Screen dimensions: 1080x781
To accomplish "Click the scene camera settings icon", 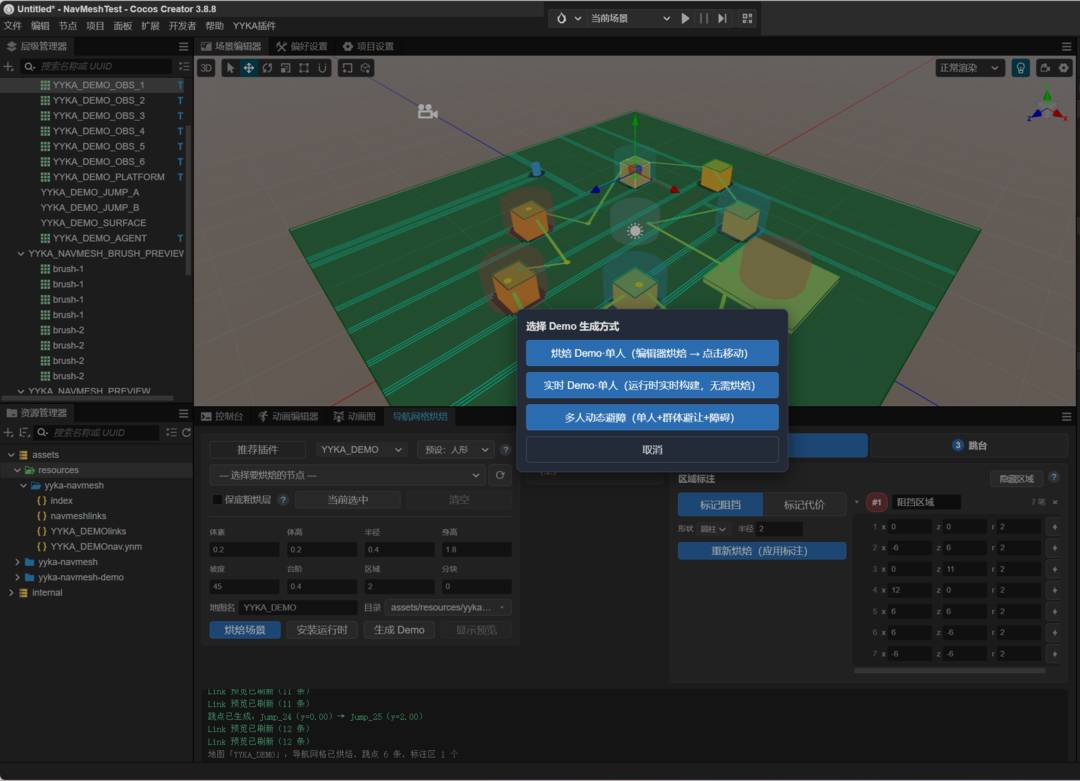I will pos(1046,67).
